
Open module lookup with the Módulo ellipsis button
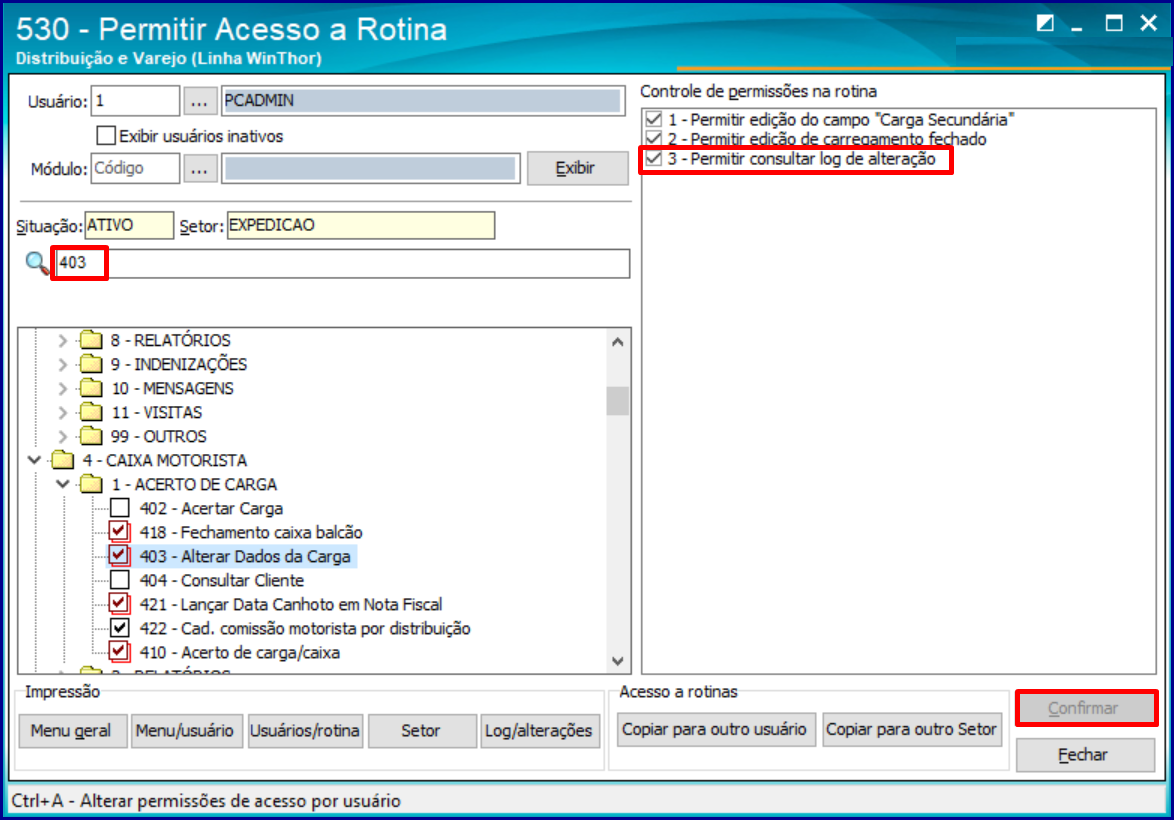tap(199, 168)
